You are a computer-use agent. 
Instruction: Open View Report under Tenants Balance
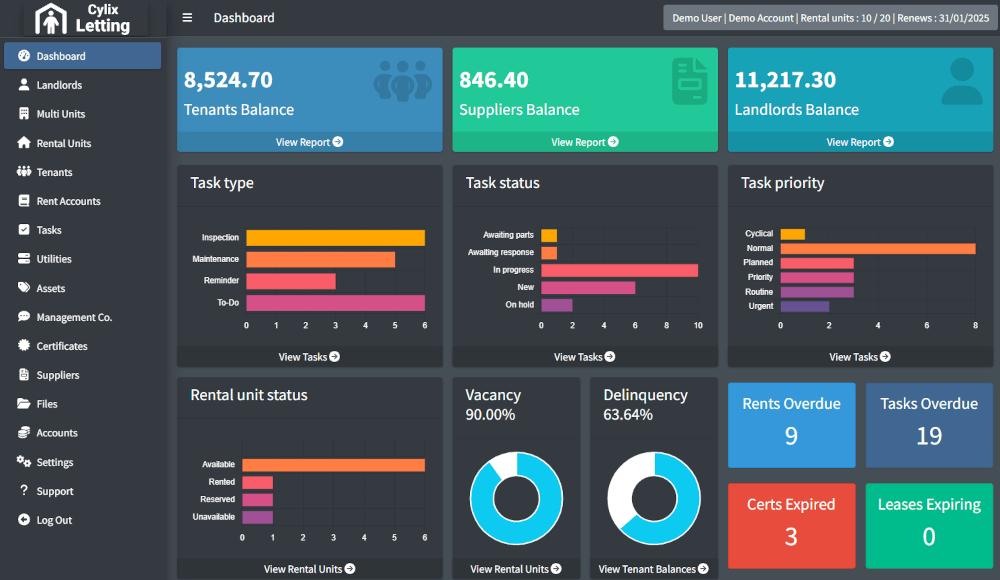tap(309, 142)
